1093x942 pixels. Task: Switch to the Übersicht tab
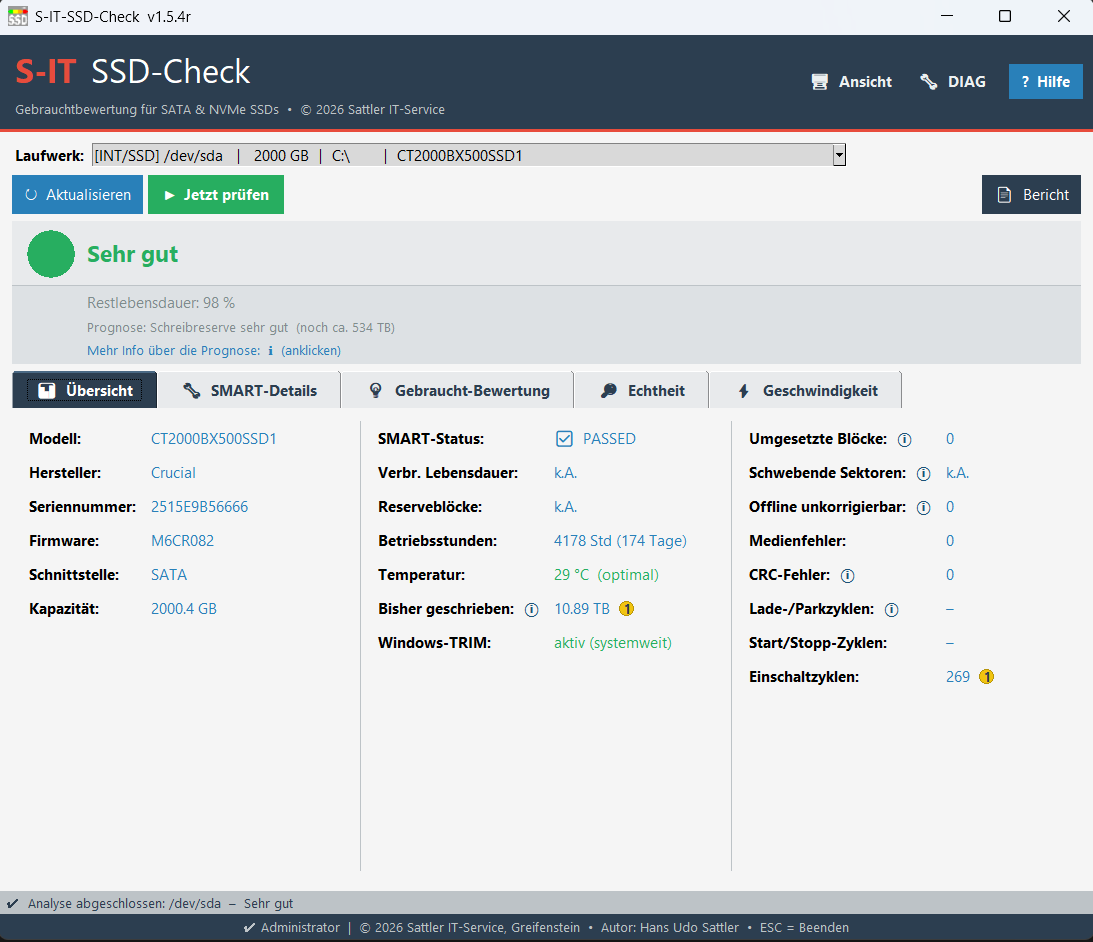click(85, 390)
